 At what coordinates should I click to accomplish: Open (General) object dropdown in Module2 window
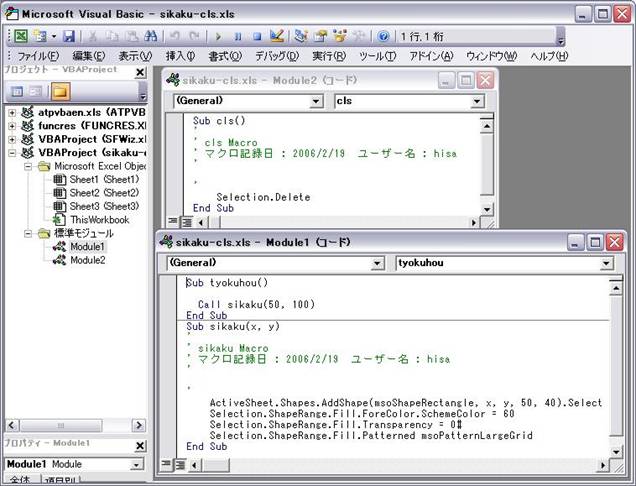[316, 101]
